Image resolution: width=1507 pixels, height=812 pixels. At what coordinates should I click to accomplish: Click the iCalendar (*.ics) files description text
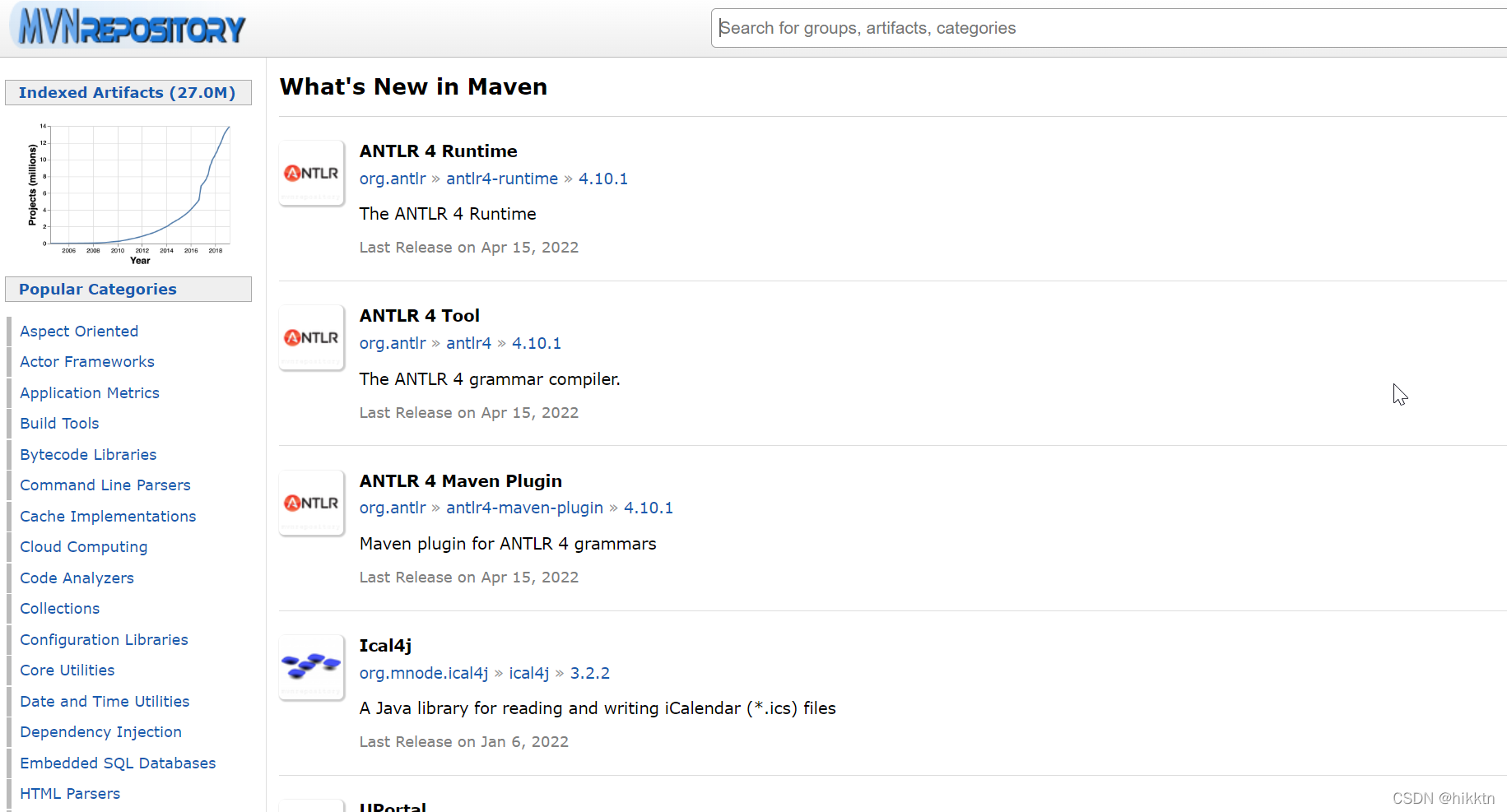point(598,708)
